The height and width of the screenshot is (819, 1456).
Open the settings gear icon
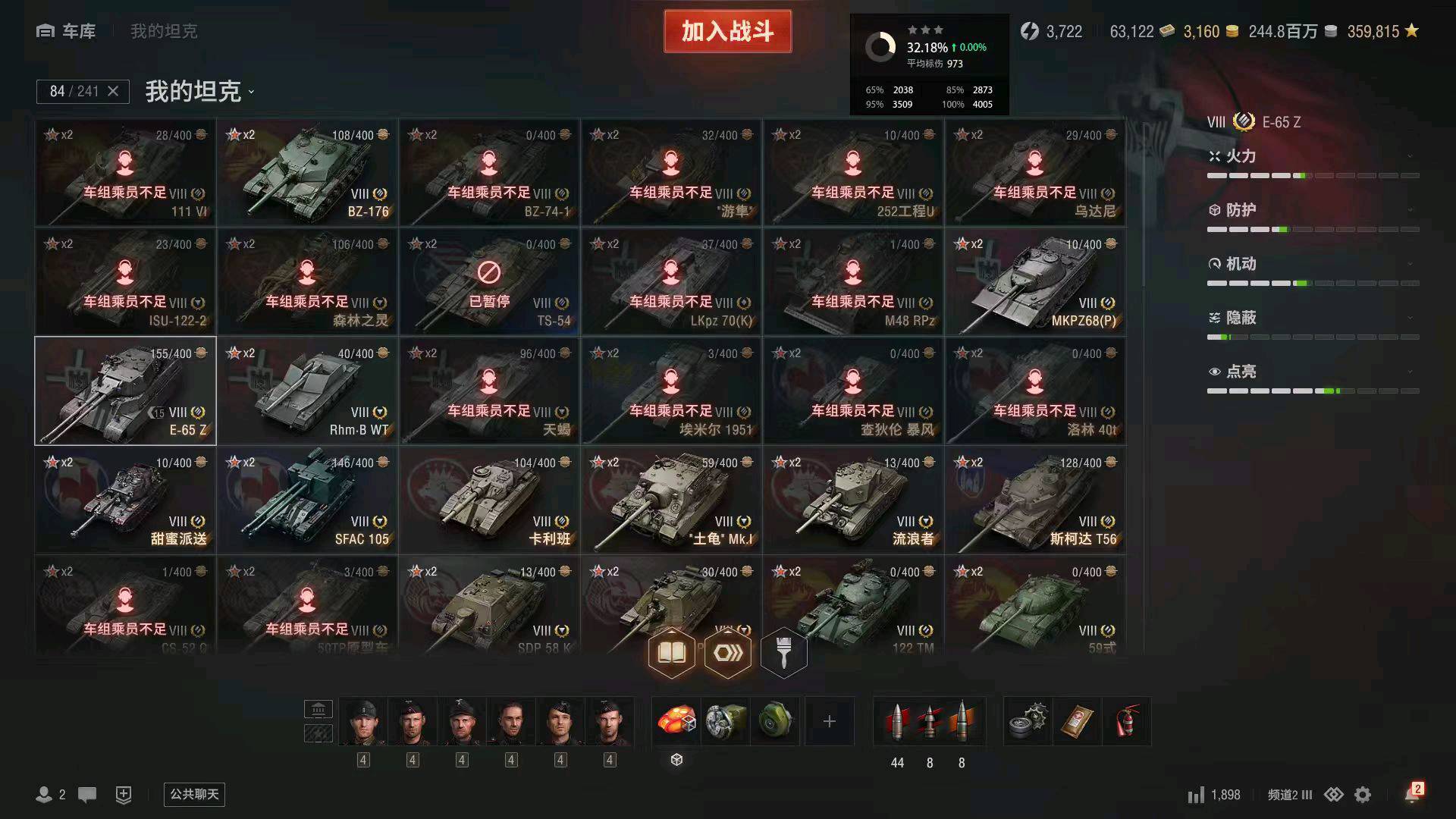click(x=1363, y=794)
